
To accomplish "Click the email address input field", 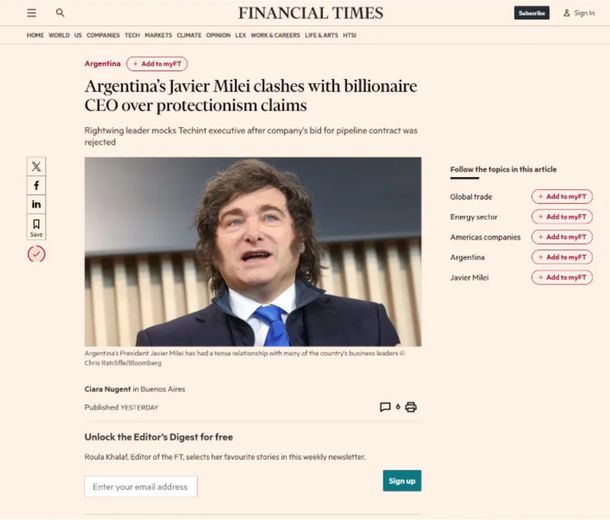I will (x=141, y=487).
